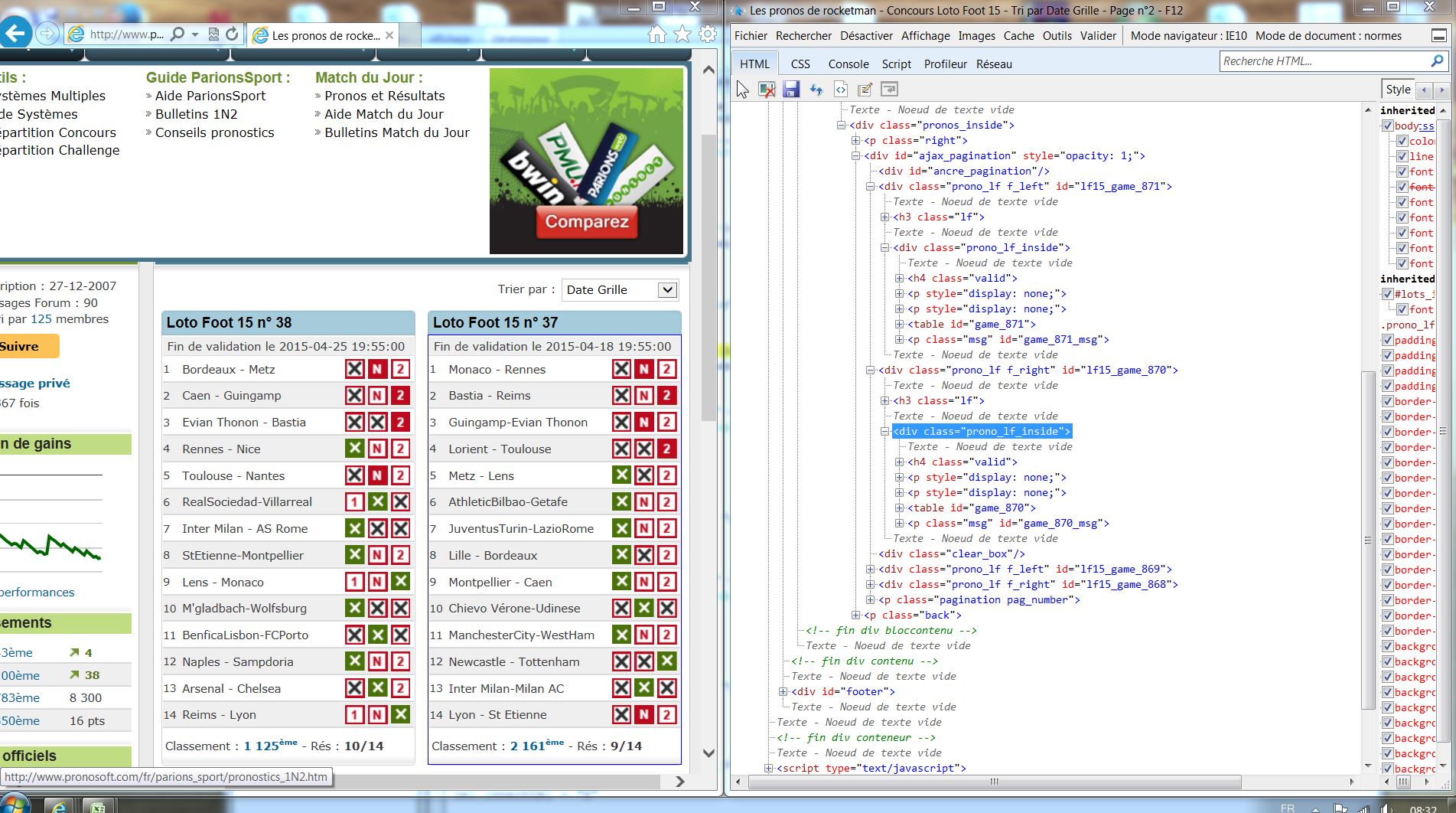
Task: Click the red 2 box for Bastia - Reims
Action: point(666,396)
